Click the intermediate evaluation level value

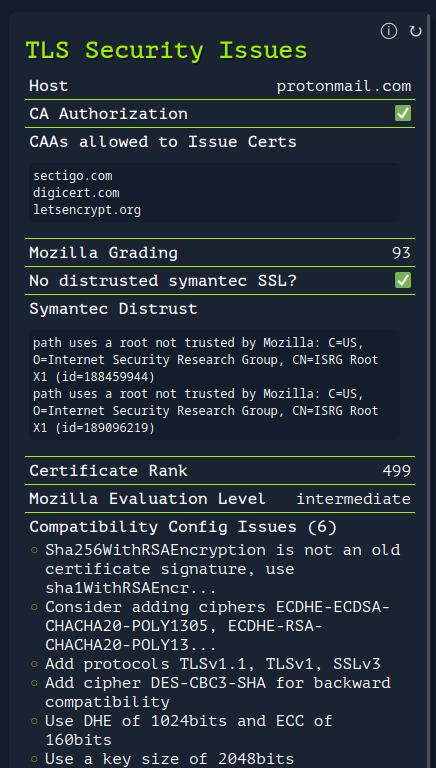click(353, 499)
